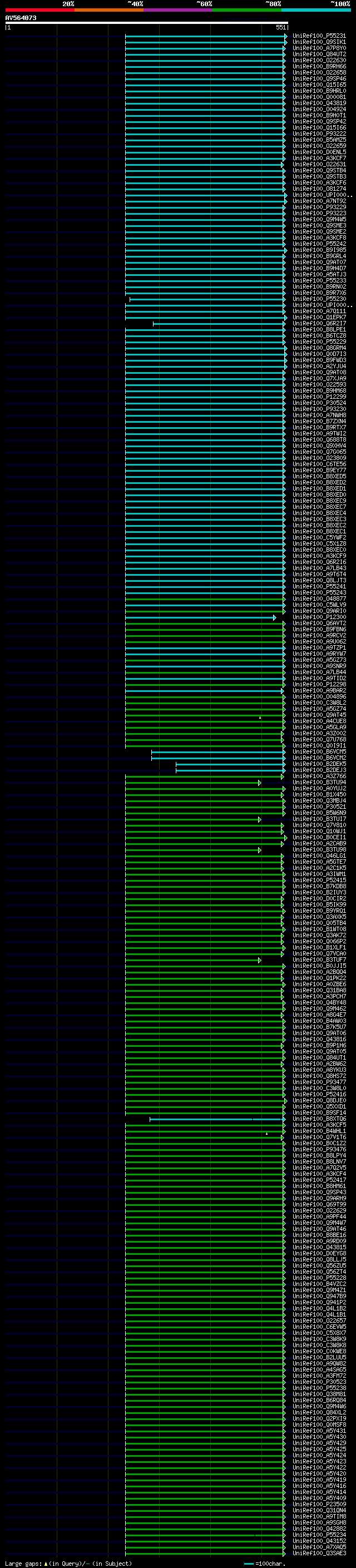Select hit UniRef100_B3TUI7
The height and width of the screenshot is (1568, 356).
coord(319,819)
